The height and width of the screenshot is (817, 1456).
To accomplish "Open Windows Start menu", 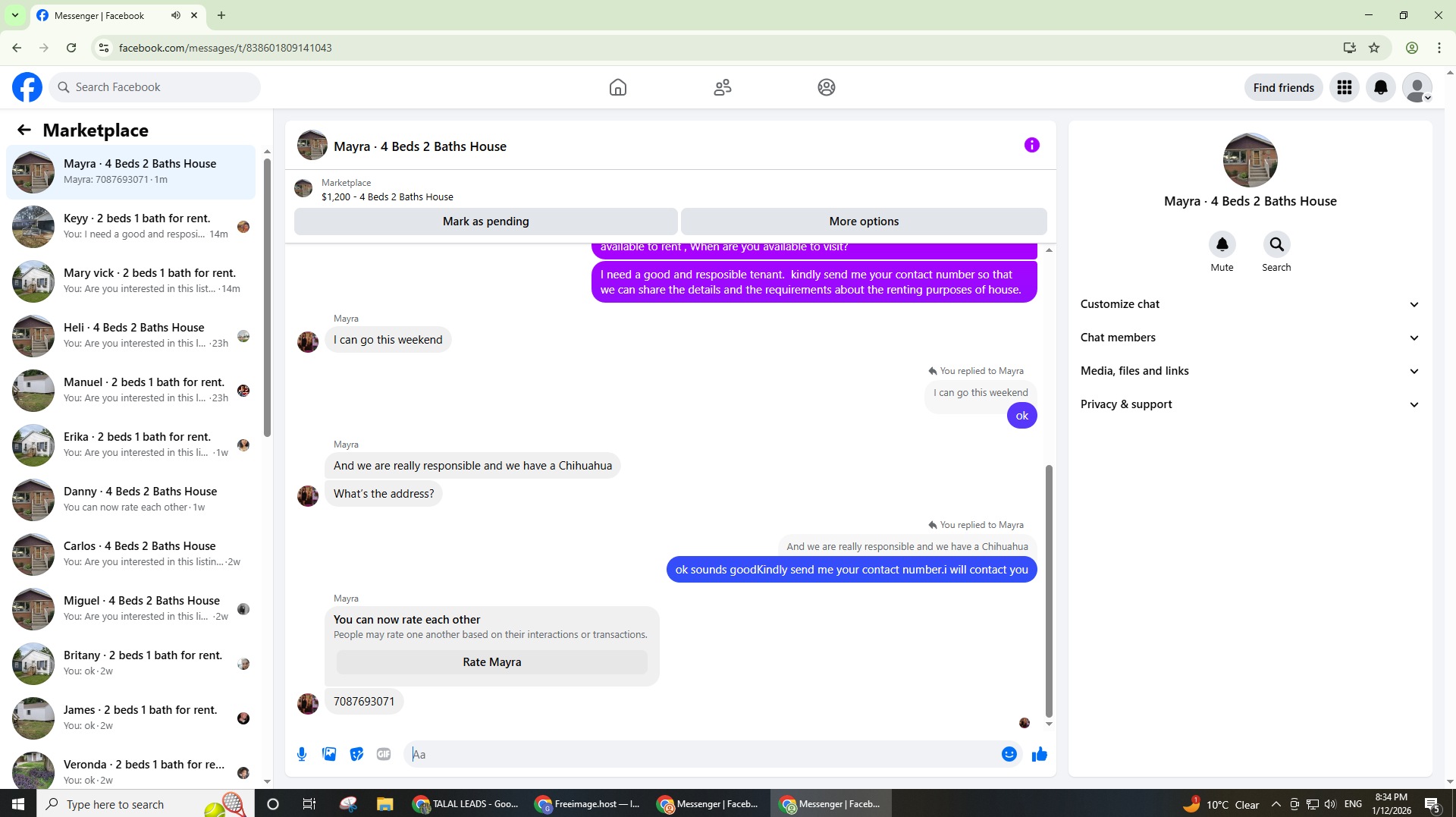I will (x=18, y=803).
